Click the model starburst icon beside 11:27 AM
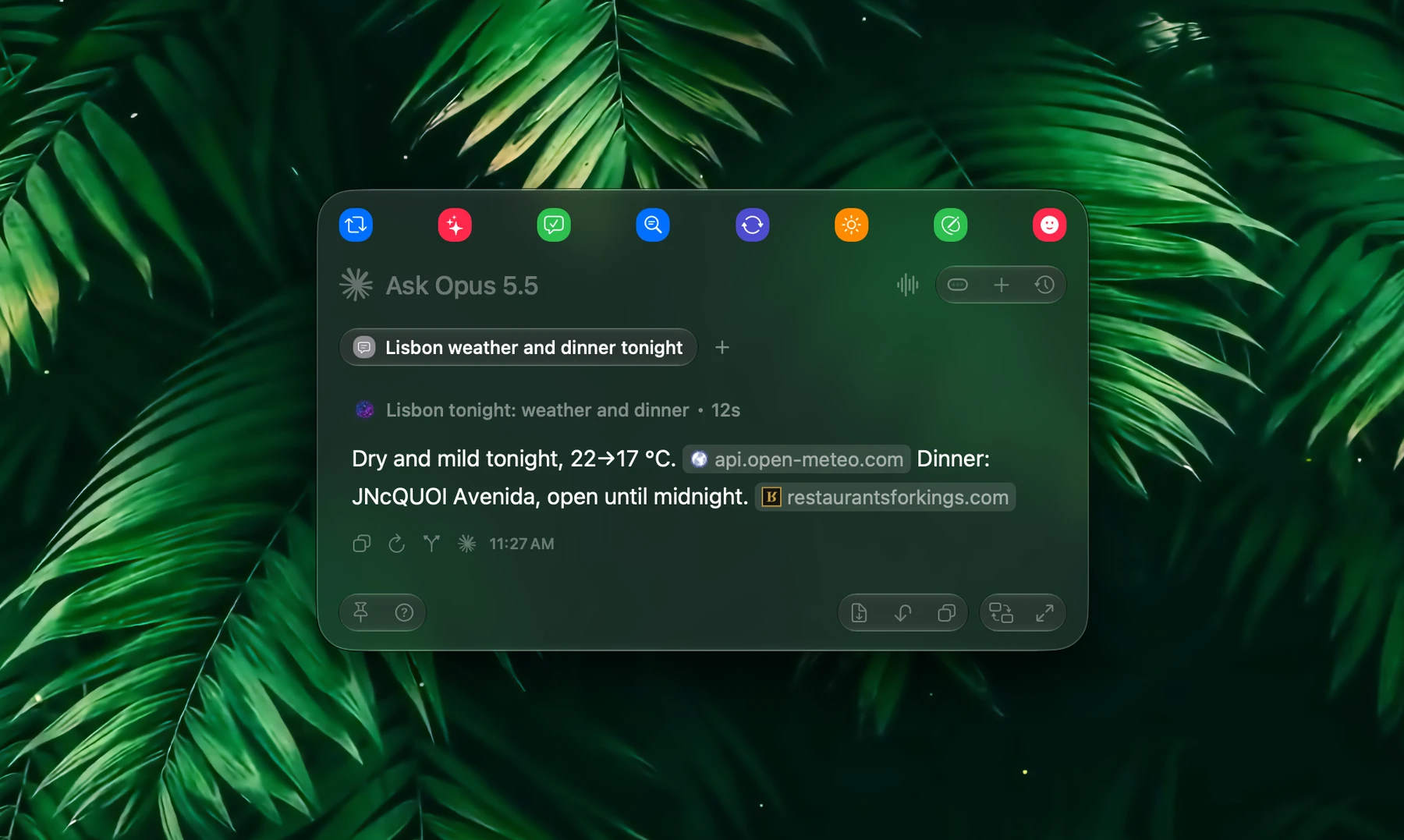Screen dimensions: 1404x840 (466, 544)
